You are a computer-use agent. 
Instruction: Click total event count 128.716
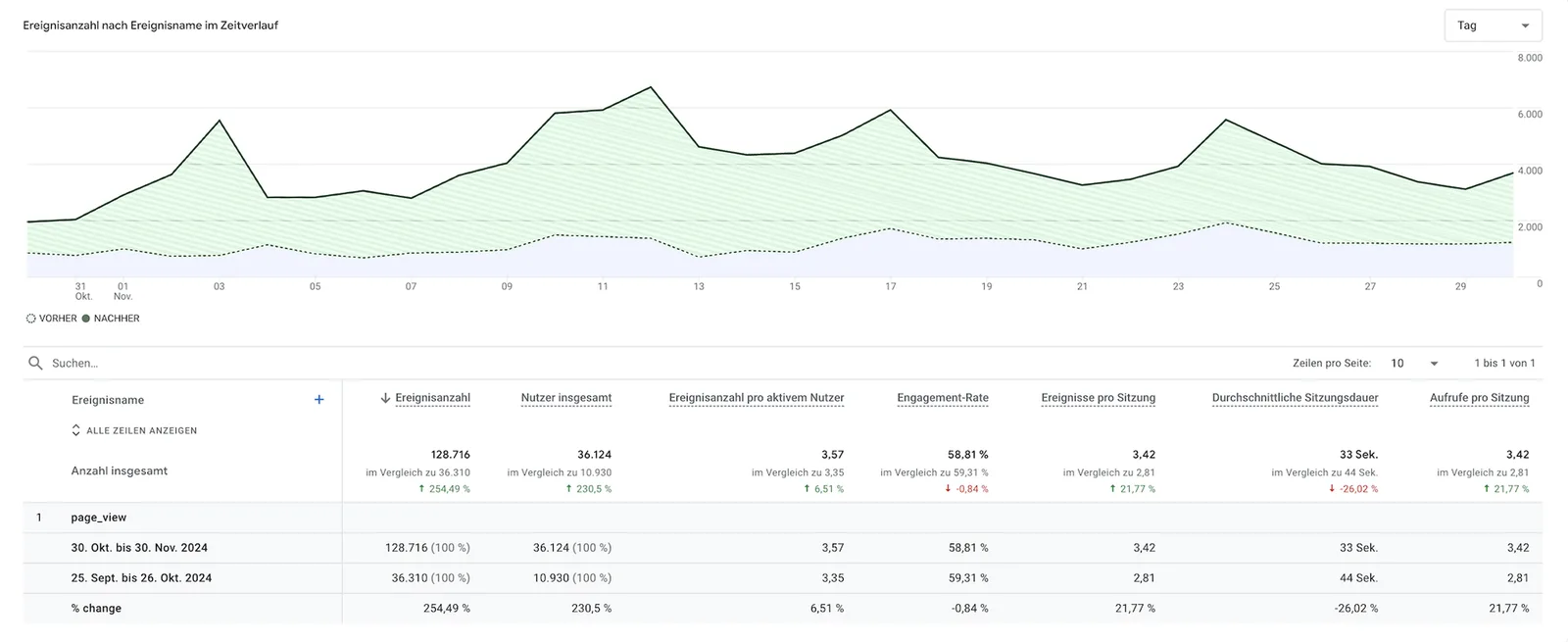pyautogui.click(x=451, y=455)
